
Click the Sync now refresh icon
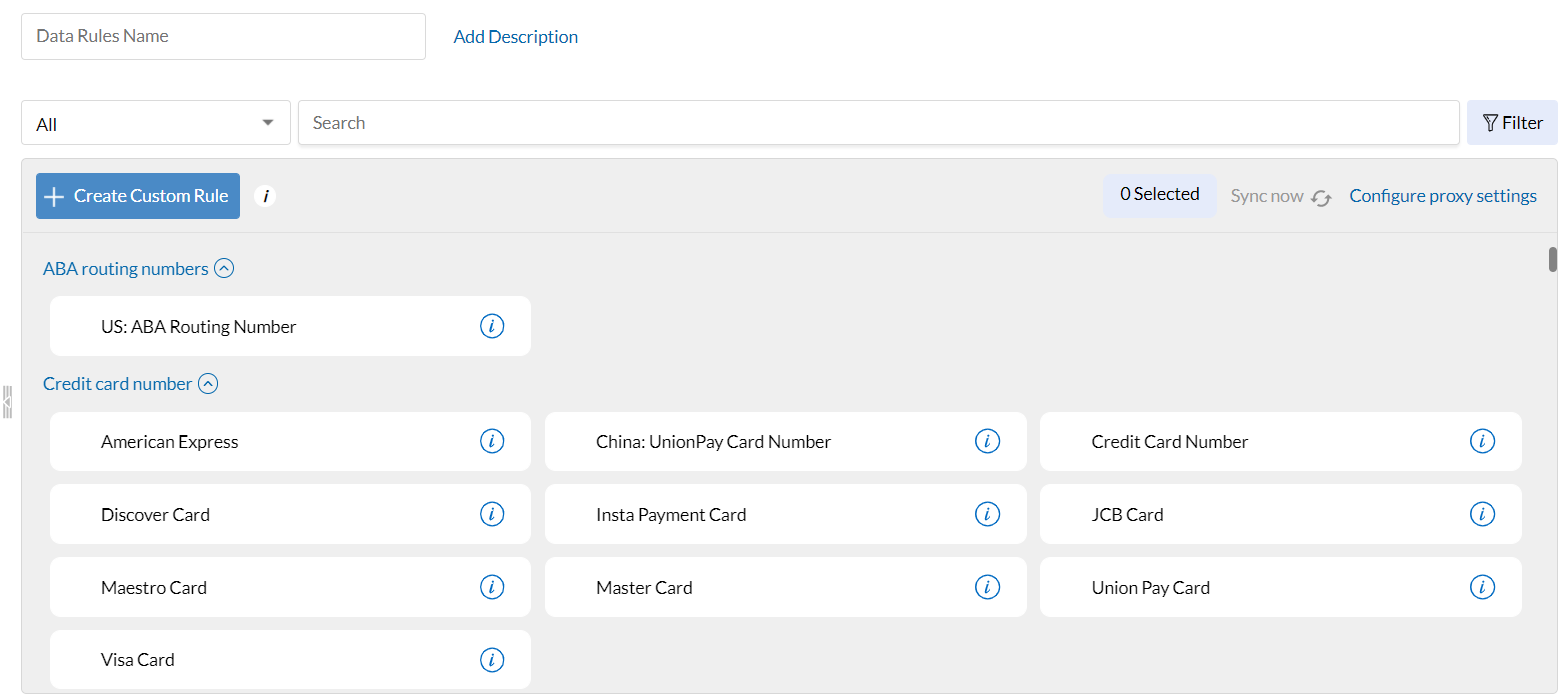[1321, 197]
